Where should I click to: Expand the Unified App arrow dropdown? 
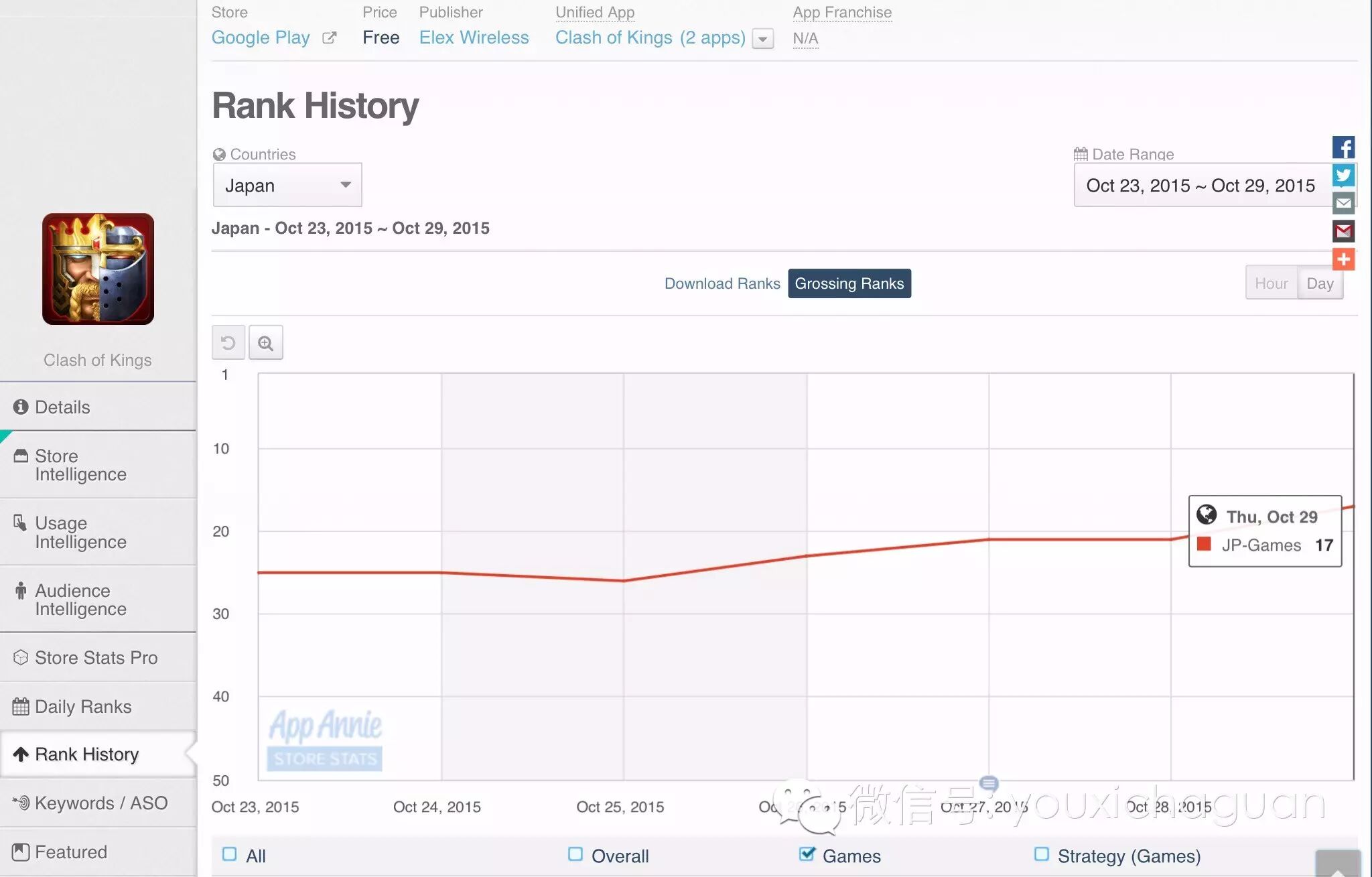(x=762, y=39)
